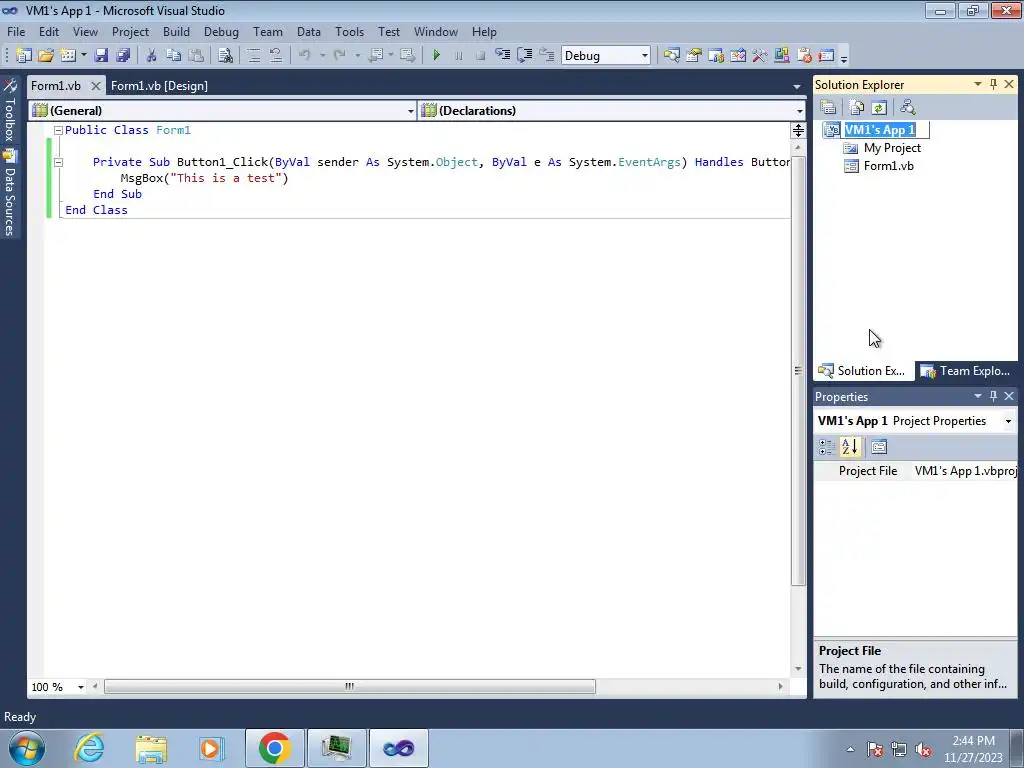Open the toolbar options overflow arrow
Image resolution: width=1024 pixels, height=768 pixels.
tap(844, 58)
